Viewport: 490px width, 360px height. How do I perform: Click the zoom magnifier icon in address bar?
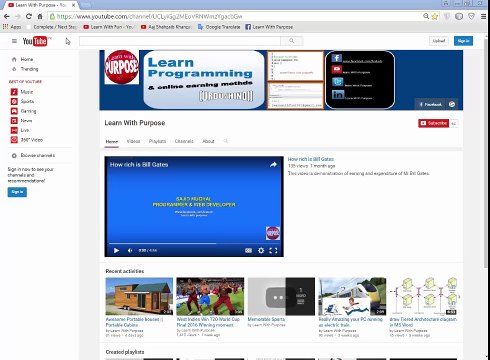[426, 16]
